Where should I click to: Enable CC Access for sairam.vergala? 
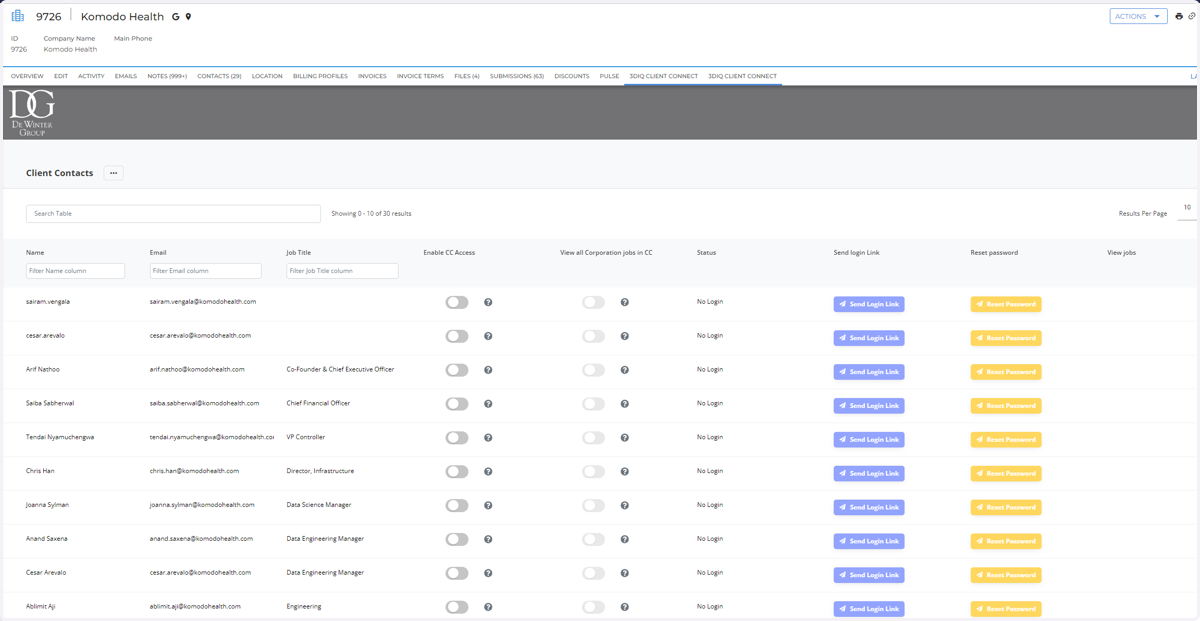tap(457, 302)
